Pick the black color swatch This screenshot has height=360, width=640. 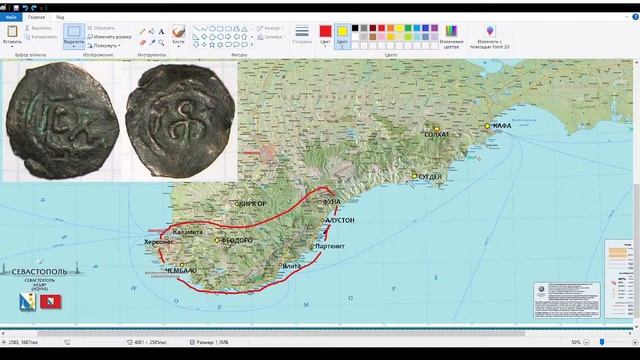(x=355, y=28)
